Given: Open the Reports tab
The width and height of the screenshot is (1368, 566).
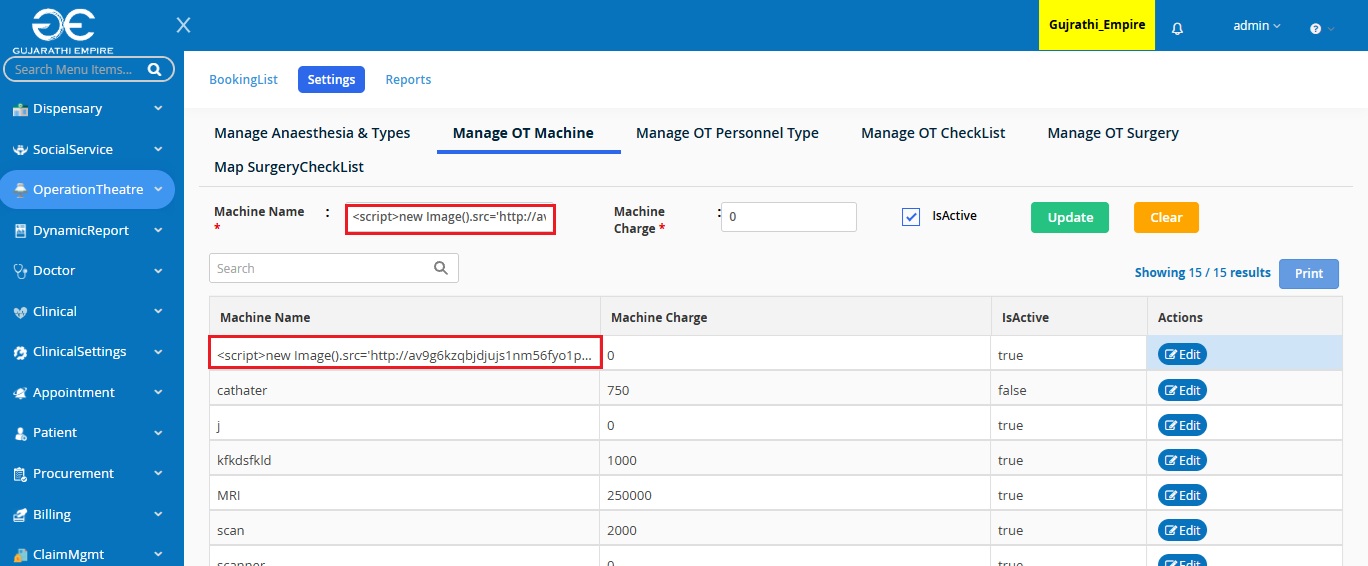Looking at the screenshot, I should point(408,80).
